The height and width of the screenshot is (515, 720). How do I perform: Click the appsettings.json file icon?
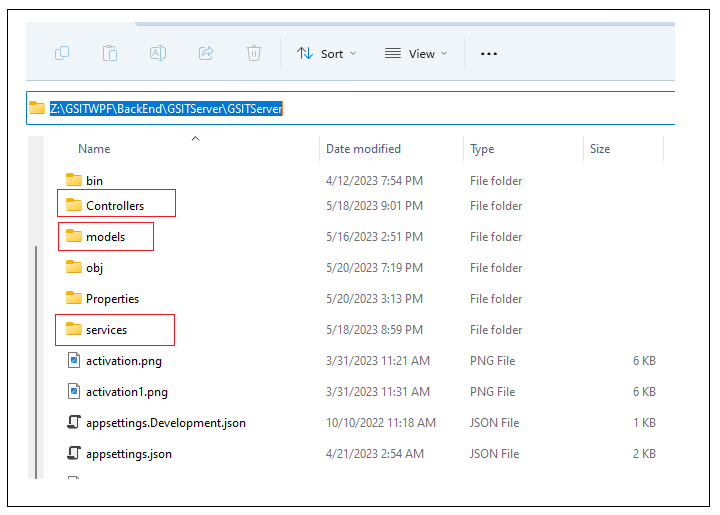[x=73, y=453]
